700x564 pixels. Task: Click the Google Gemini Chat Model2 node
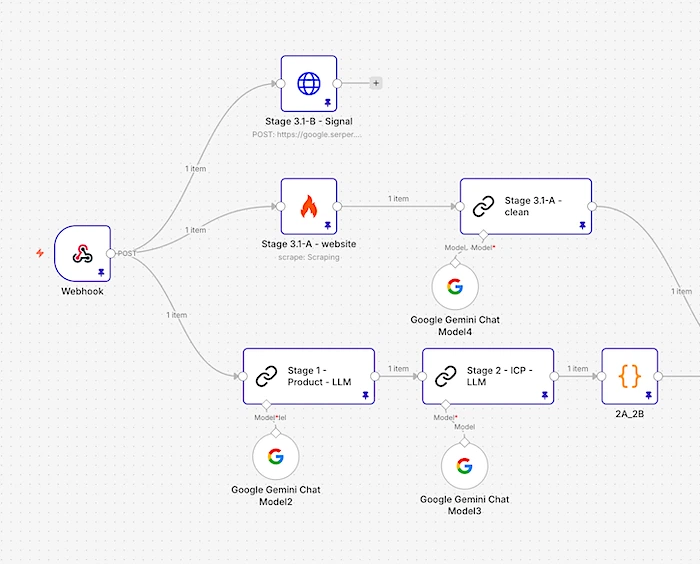pos(276,457)
